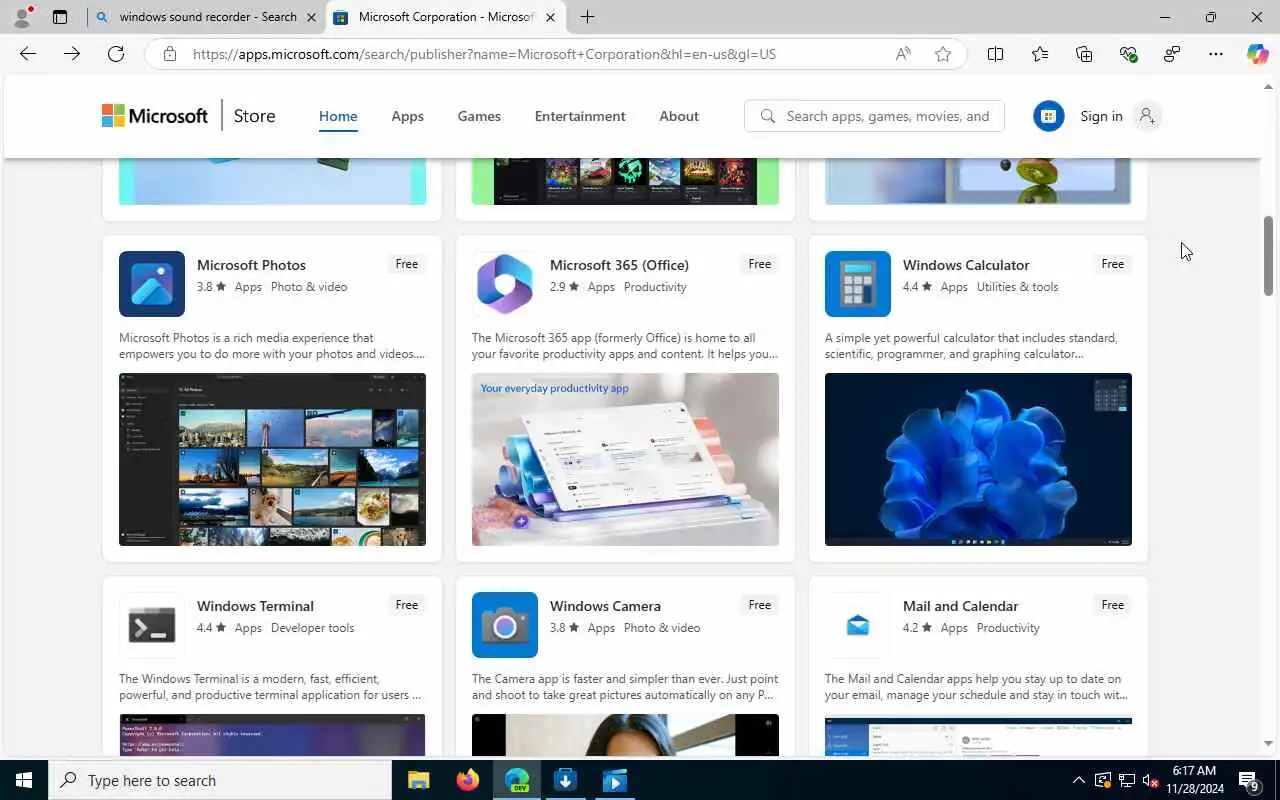Click the Store title link
Viewport: 1280px width, 800px height.
[x=254, y=116]
